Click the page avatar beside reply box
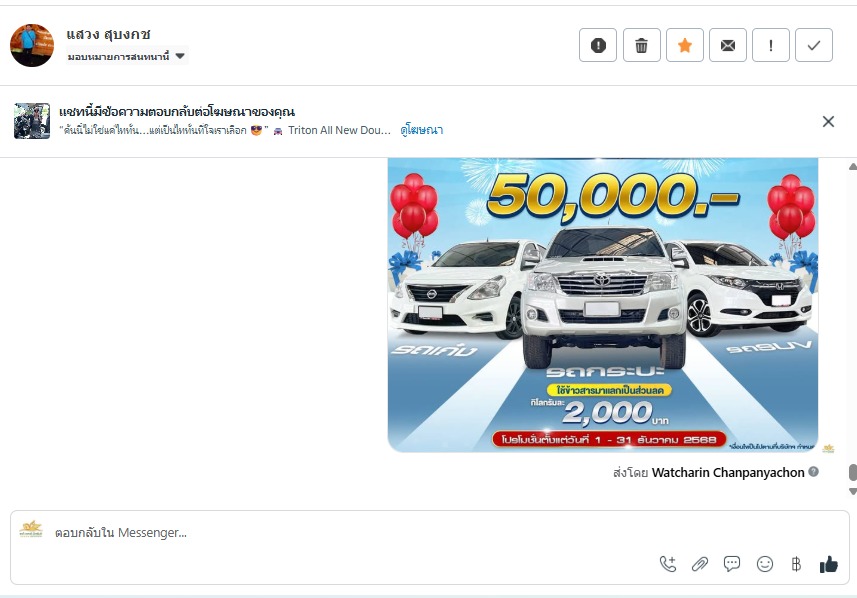Image resolution: width=857 pixels, height=598 pixels. 31,529
